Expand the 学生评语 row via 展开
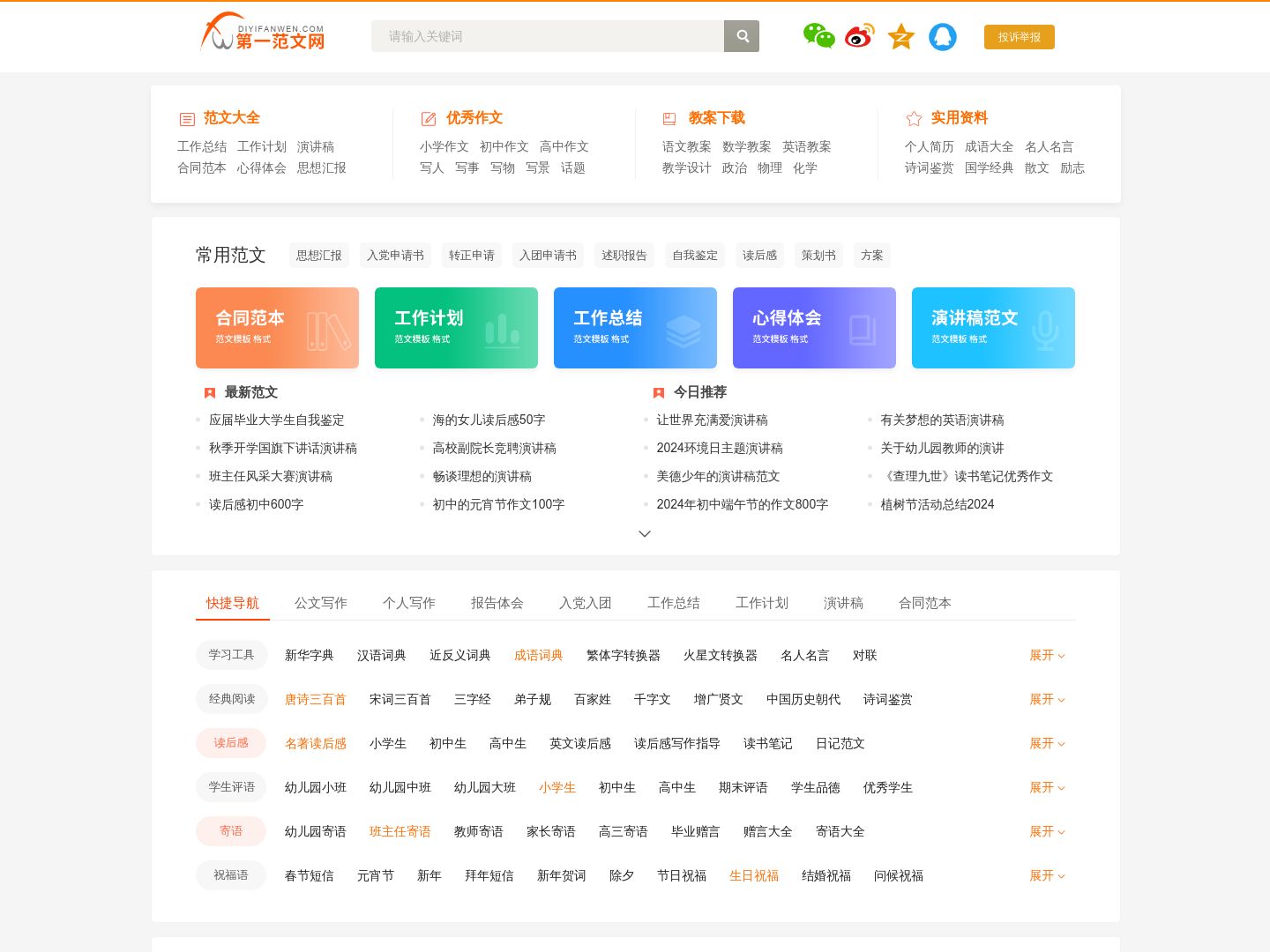 1047,787
